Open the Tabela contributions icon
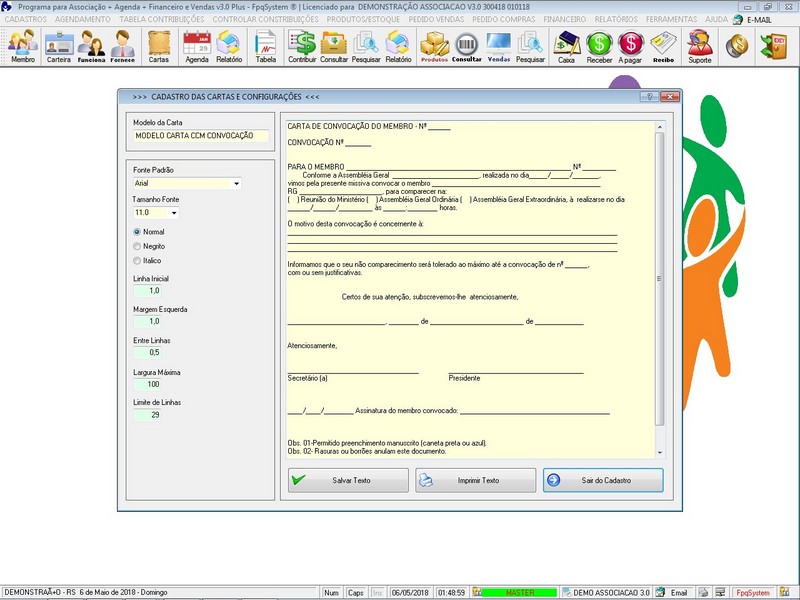Screen dimensions: 800x600 (x=265, y=46)
